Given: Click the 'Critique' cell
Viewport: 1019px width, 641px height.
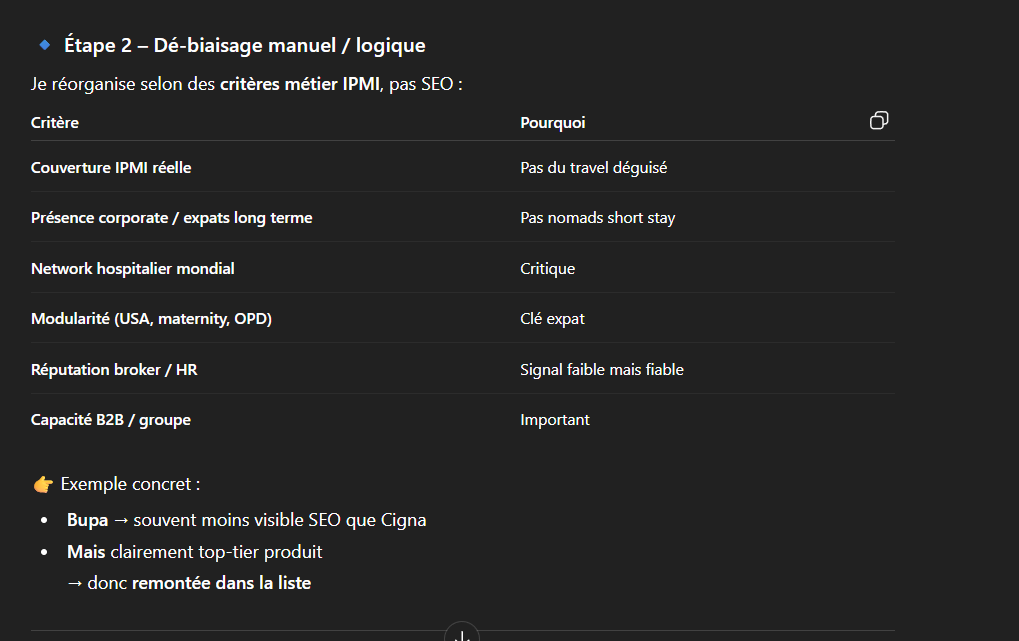Looking at the screenshot, I should (x=547, y=269).
